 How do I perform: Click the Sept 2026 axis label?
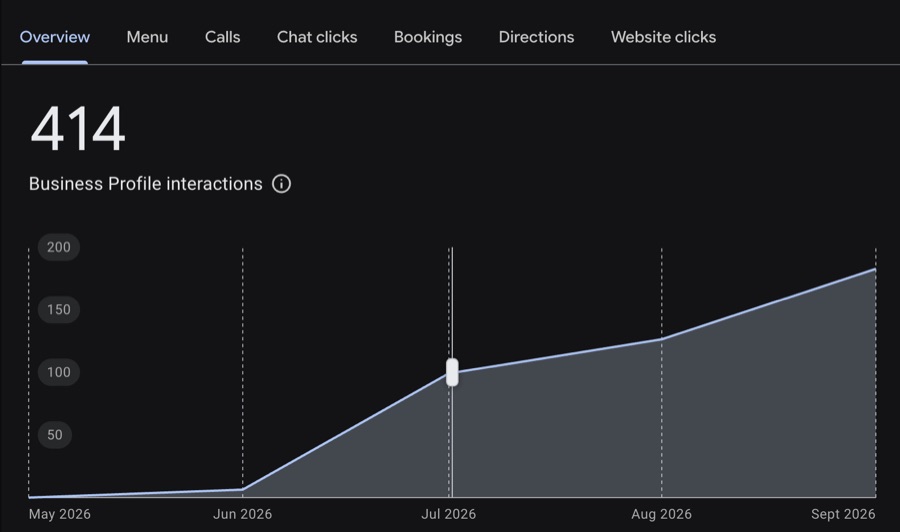pos(843,514)
